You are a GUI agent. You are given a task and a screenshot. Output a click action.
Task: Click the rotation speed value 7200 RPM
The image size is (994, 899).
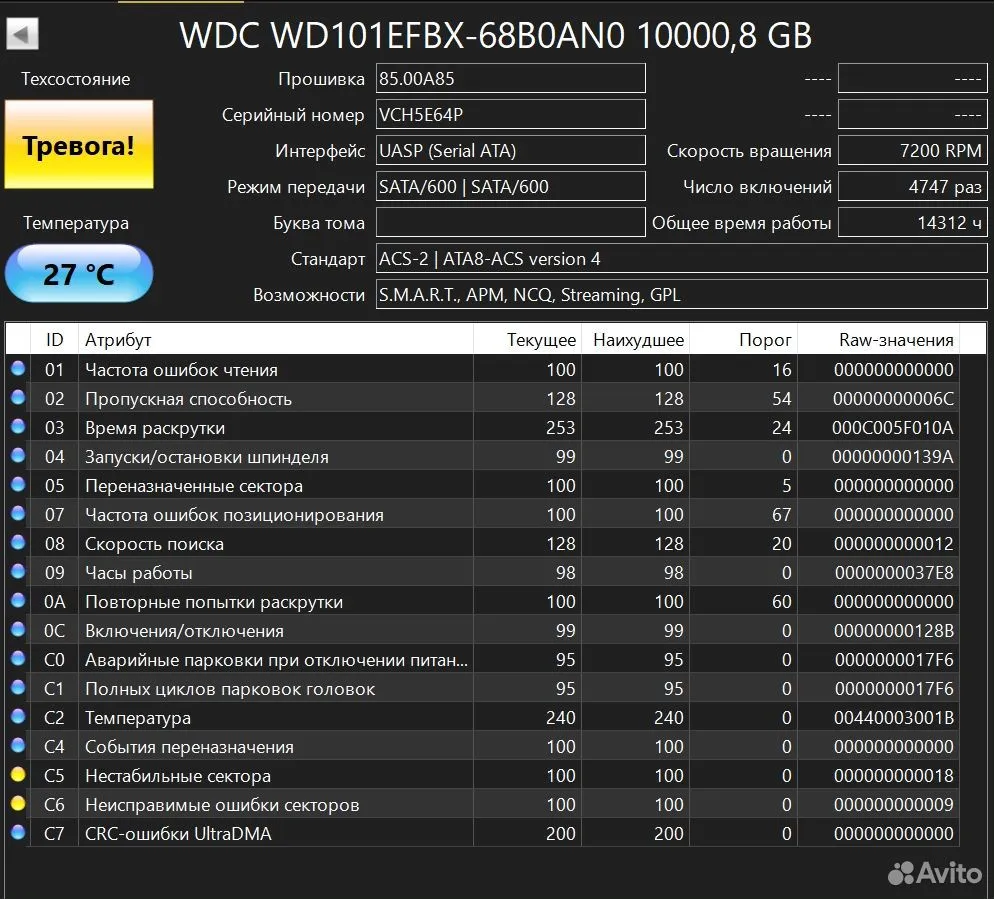pyautogui.click(x=913, y=151)
